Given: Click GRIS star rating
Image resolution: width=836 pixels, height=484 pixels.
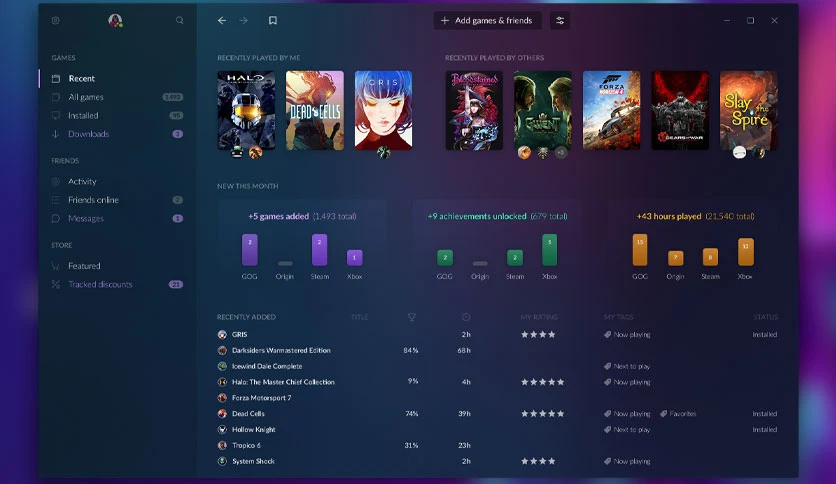Looking at the screenshot, I should (538, 334).
